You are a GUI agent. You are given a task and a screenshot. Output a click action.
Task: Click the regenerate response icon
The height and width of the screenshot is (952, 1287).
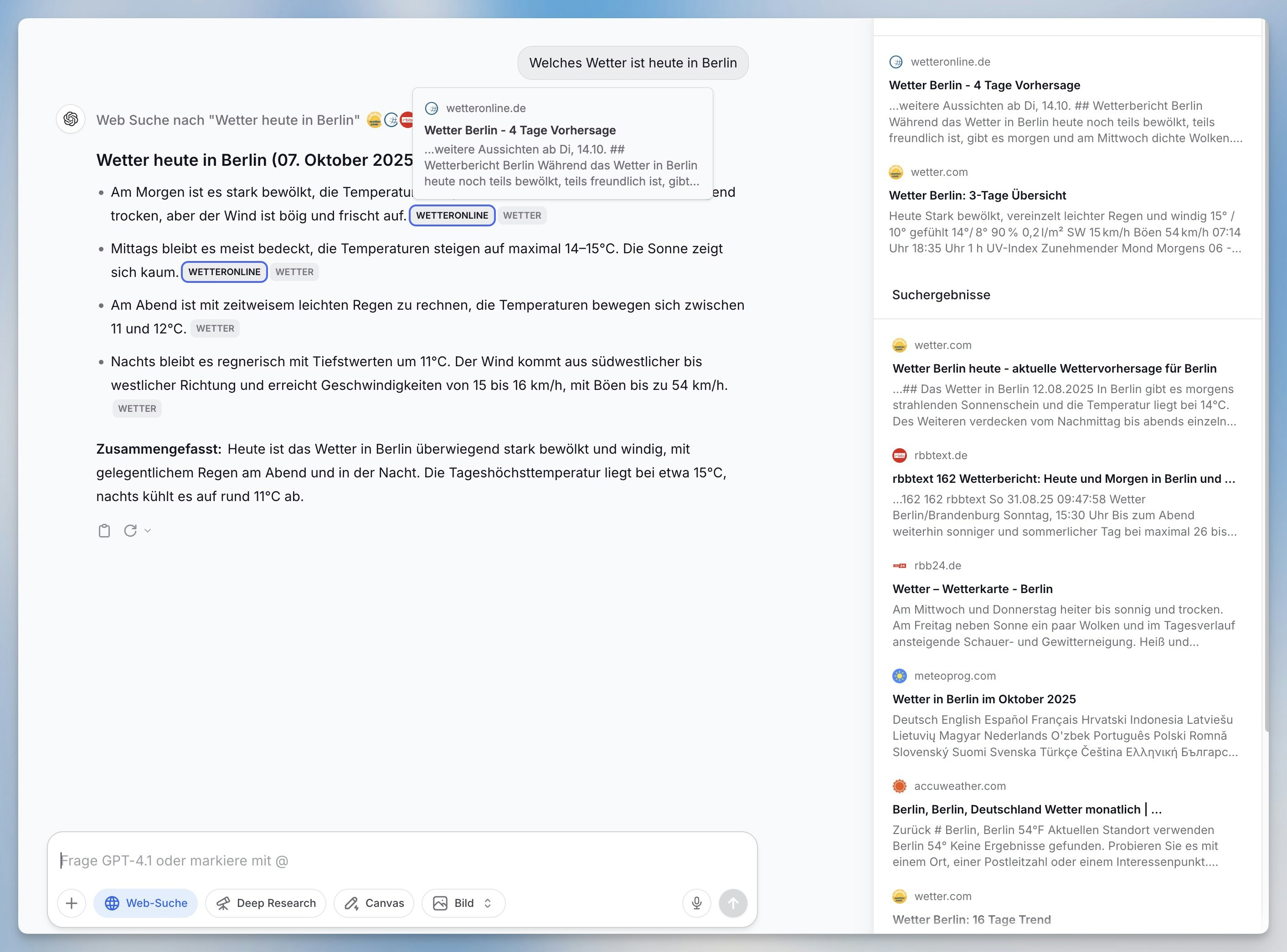tap(130, 531)
